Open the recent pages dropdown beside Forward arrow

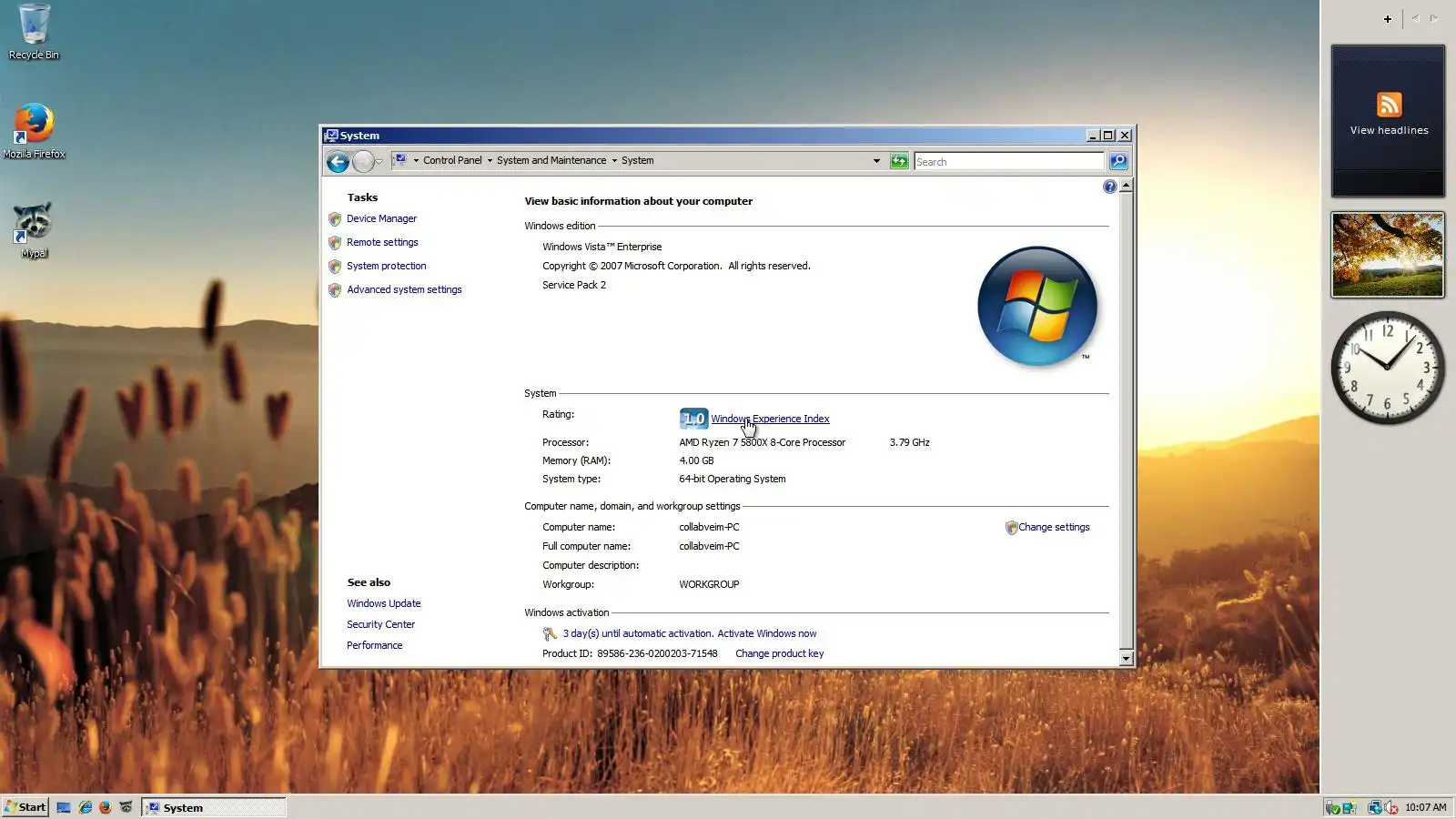(379, 162)
